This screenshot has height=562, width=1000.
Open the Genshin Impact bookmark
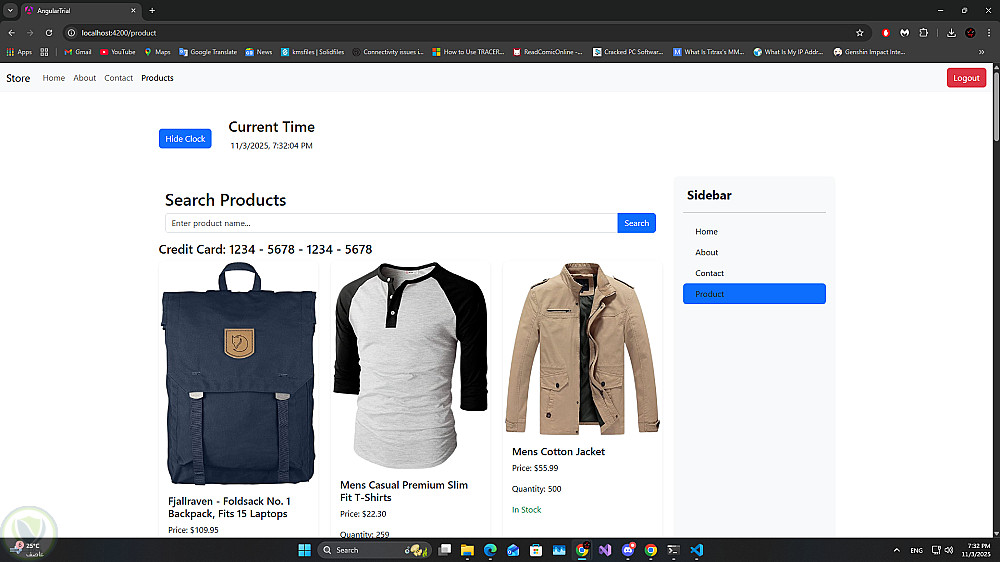869,52
